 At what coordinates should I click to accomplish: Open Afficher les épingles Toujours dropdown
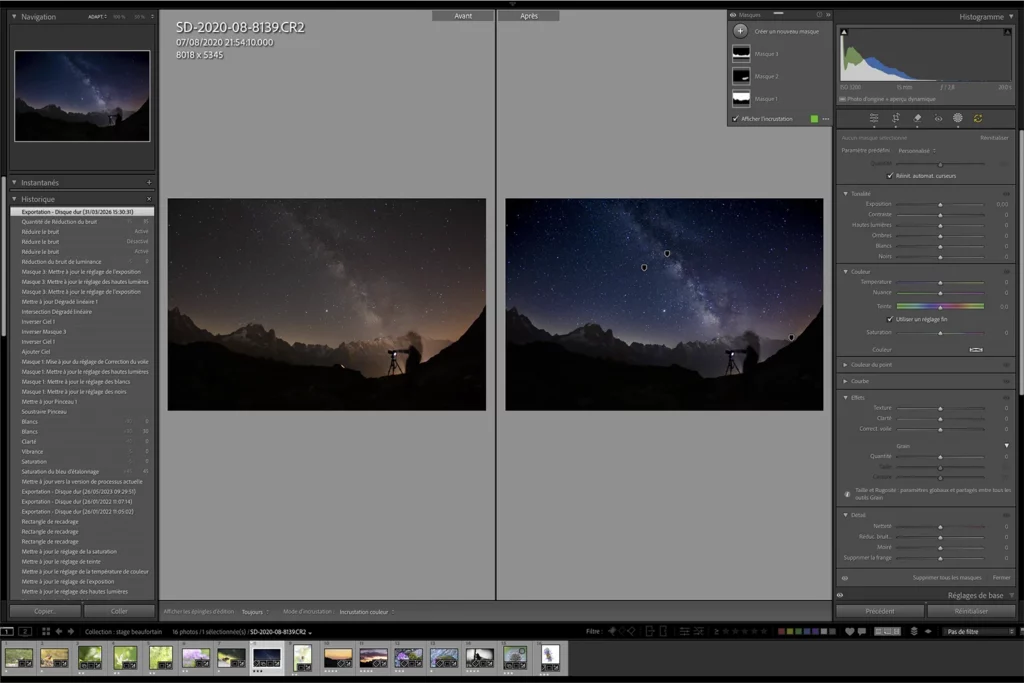pos(255,612)
